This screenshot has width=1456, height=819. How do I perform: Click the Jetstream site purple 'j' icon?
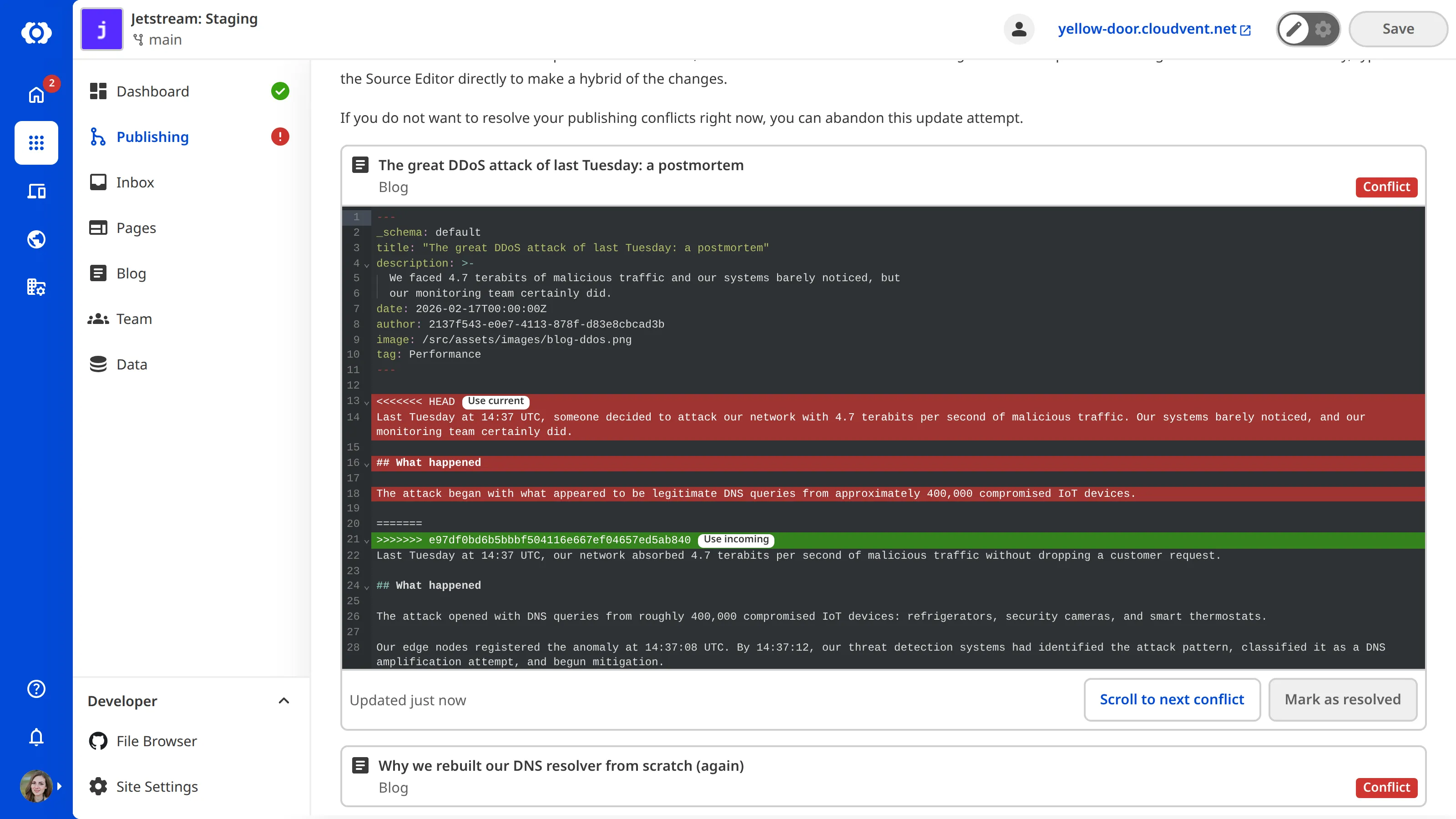pos(102,29)
